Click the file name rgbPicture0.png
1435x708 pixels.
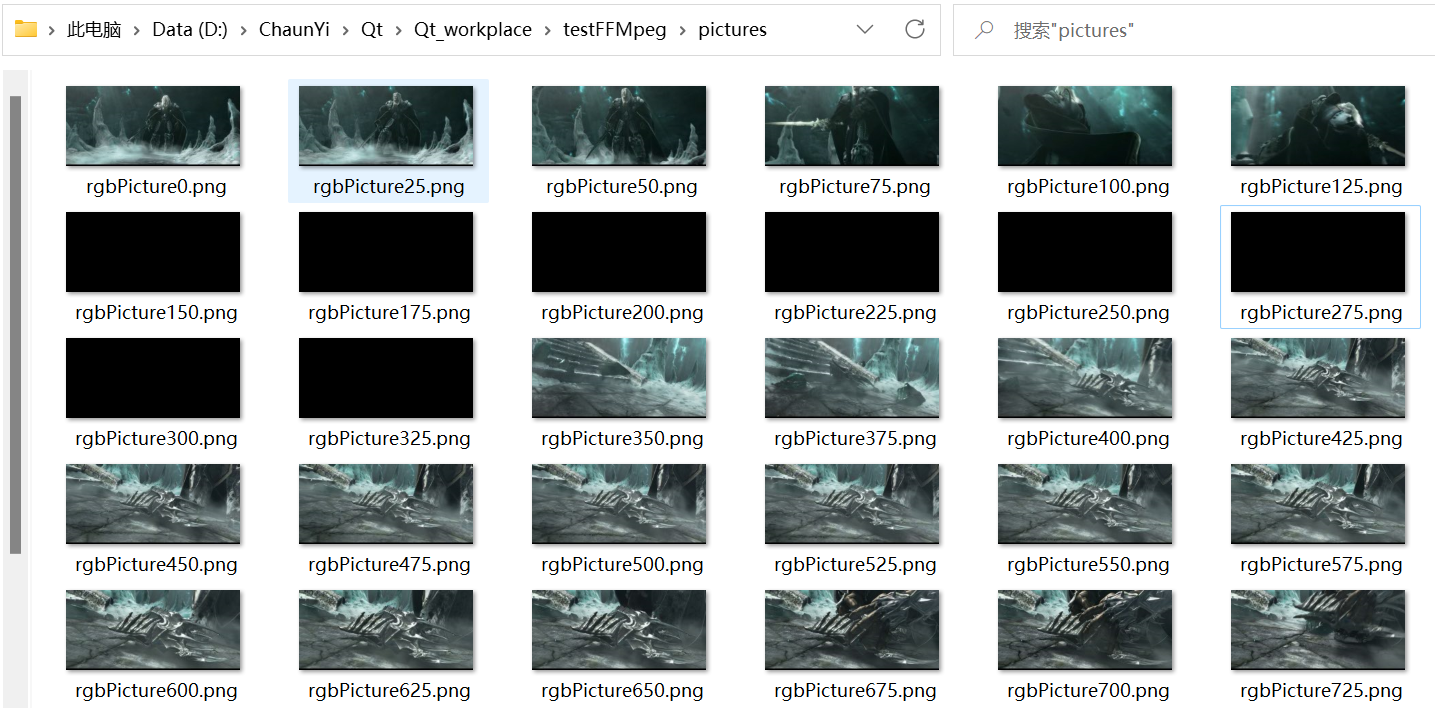(x=156, y=187)
